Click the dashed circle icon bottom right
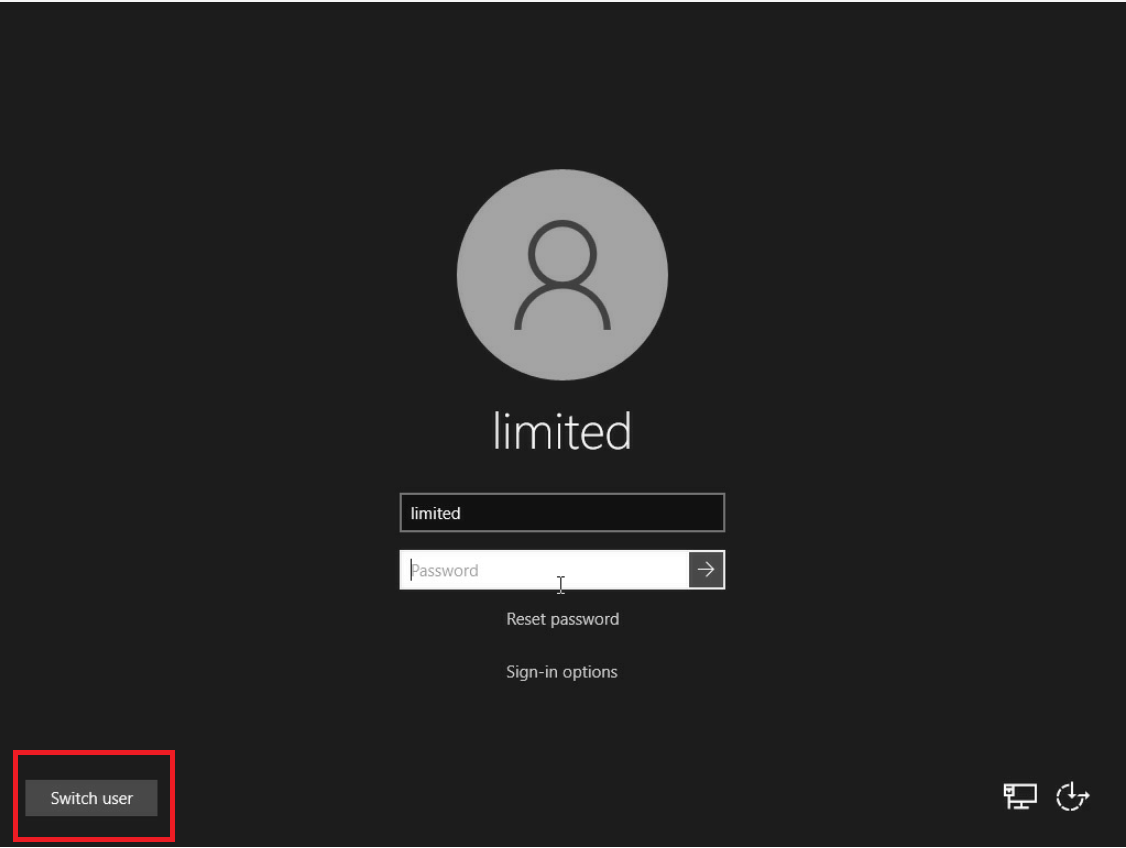This screenshot has height=848, width=1126. 1072,796
